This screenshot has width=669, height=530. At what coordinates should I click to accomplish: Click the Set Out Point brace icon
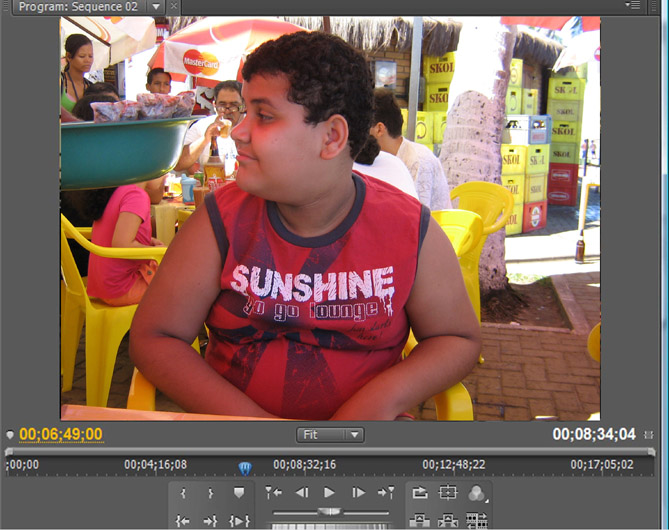tap(211, 493)
